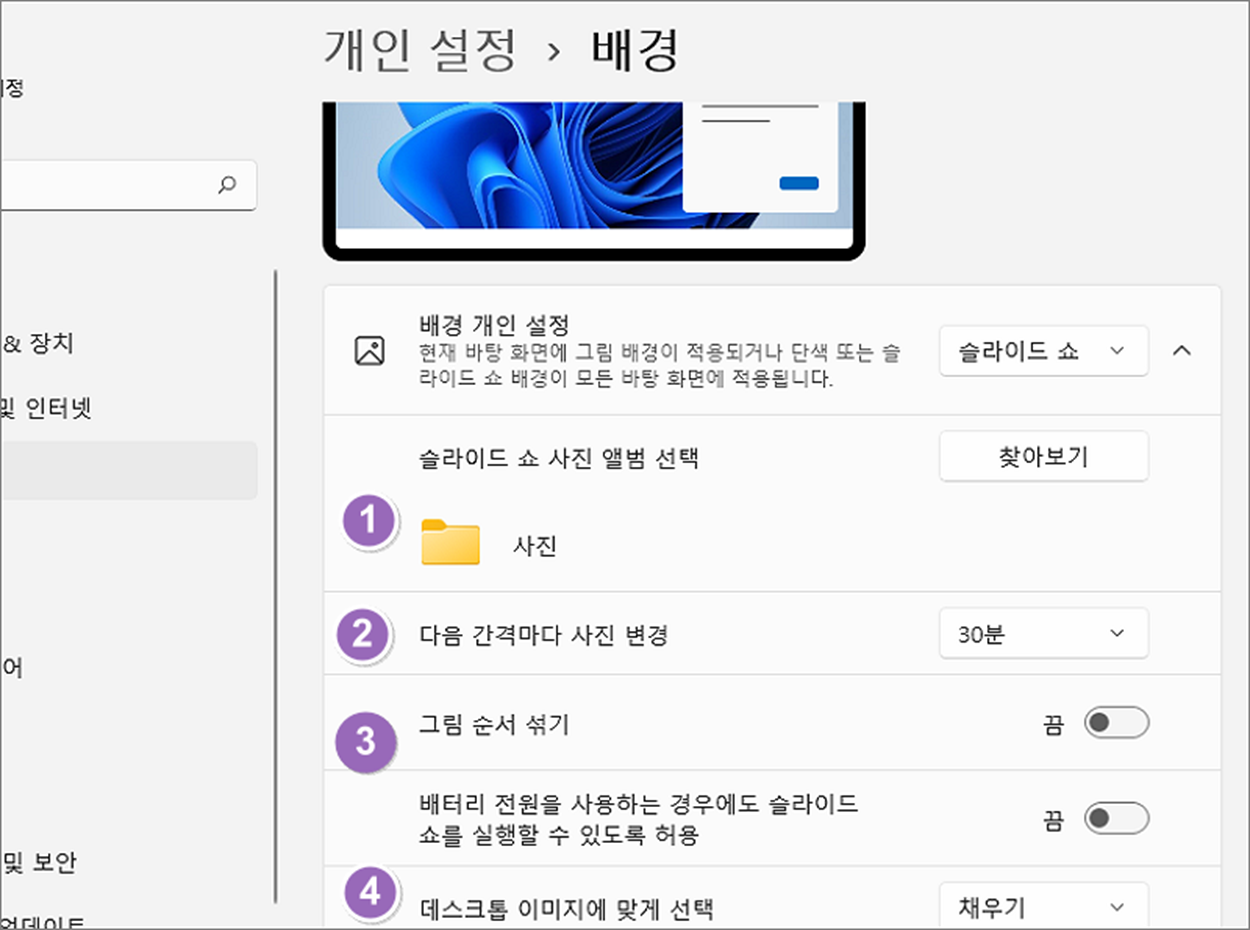Image resolution: width=1250 pixels, height=930 pixels.
Task: Collapse the 배경 개인 설정 section chevron
Action: point(1181,351)
